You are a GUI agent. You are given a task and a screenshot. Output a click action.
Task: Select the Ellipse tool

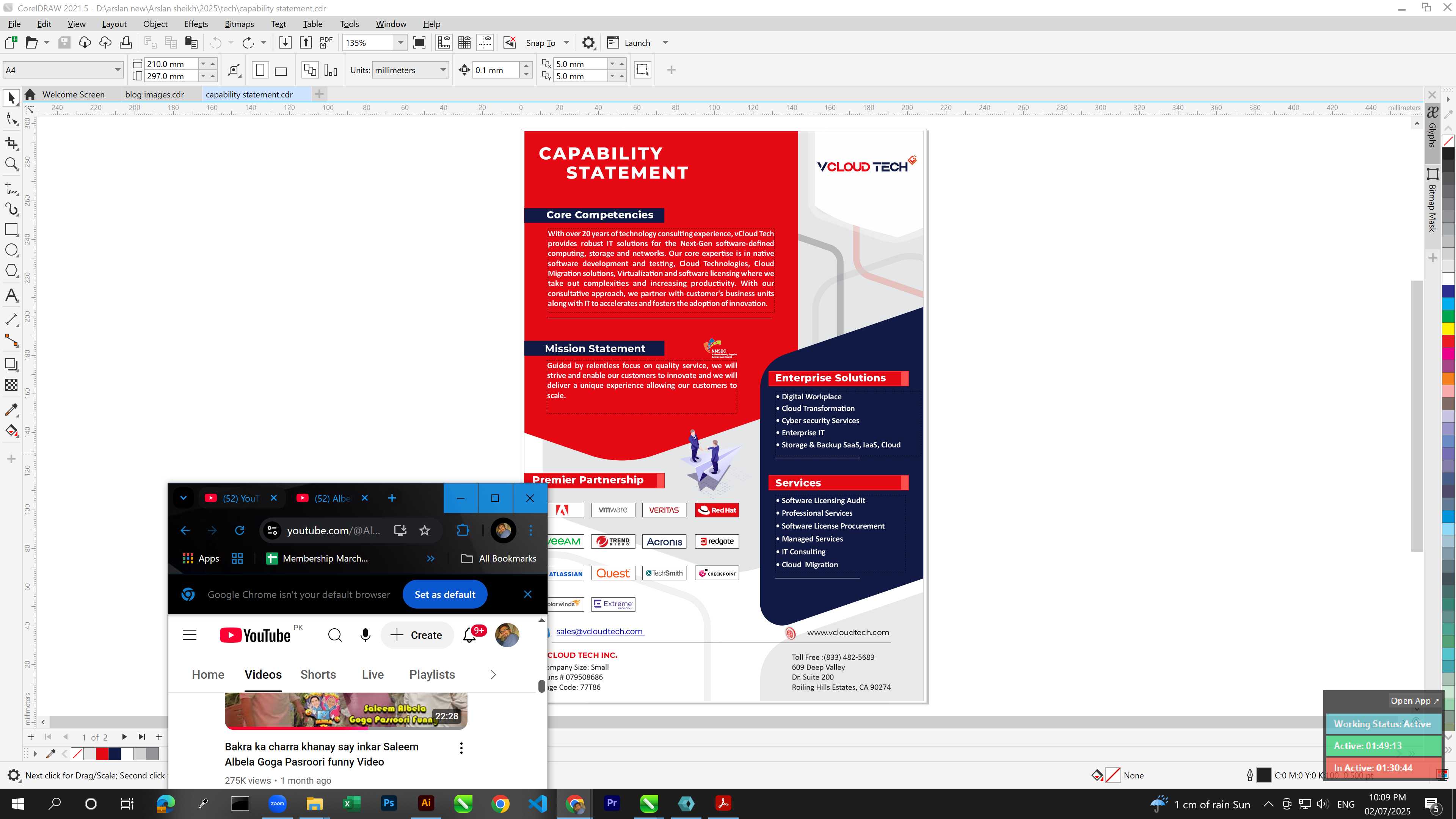[11, 250]
